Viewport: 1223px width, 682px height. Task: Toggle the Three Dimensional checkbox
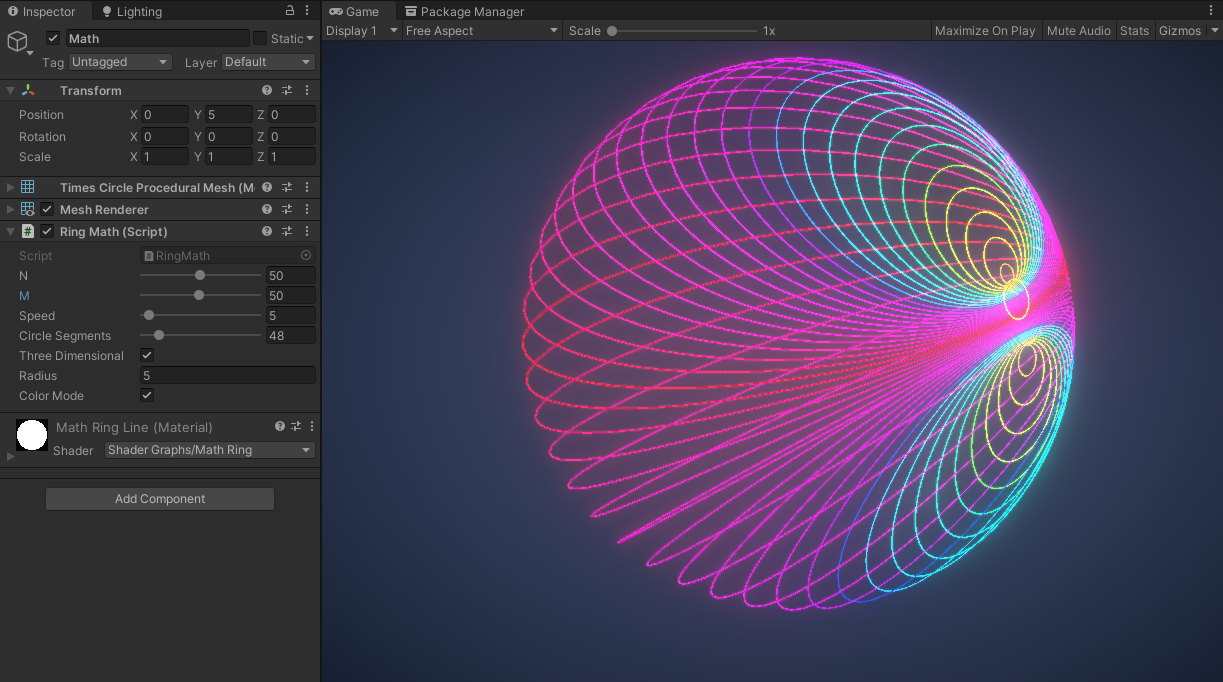(147, 356)
